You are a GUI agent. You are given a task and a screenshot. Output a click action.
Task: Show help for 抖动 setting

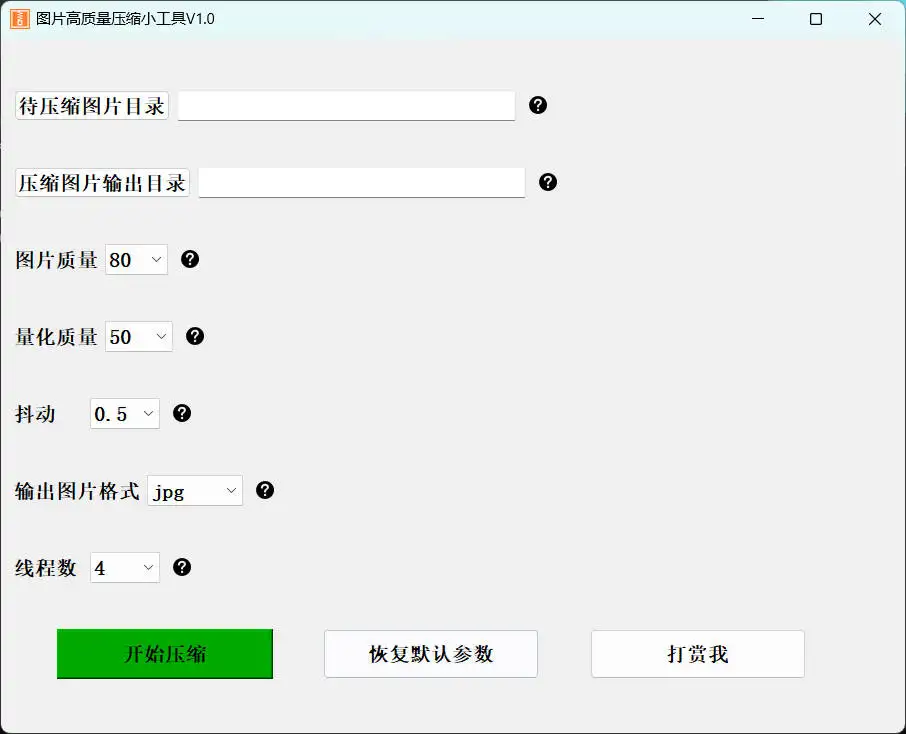[182, 413]
